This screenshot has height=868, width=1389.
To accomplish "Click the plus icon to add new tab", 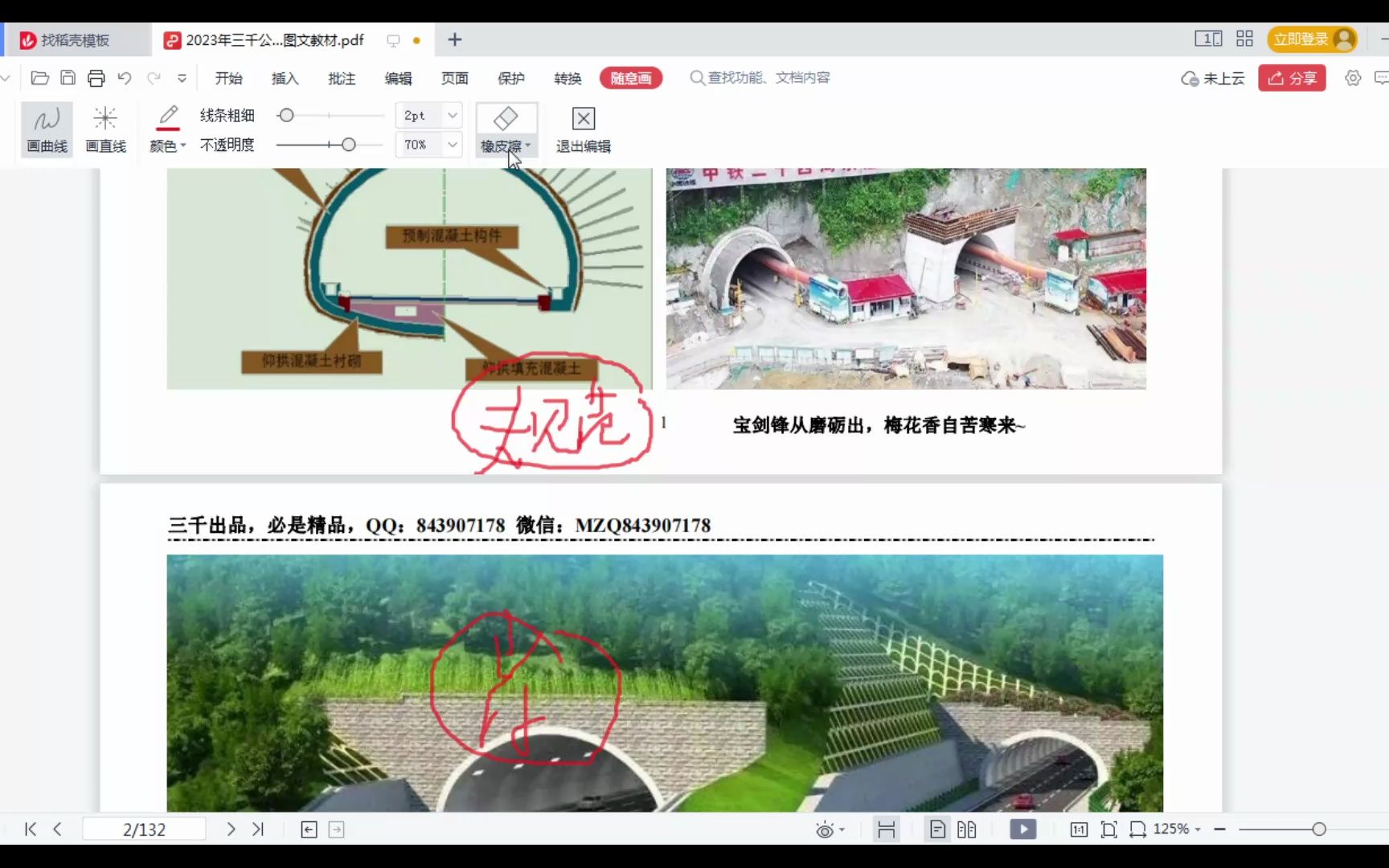I will 454,39.
